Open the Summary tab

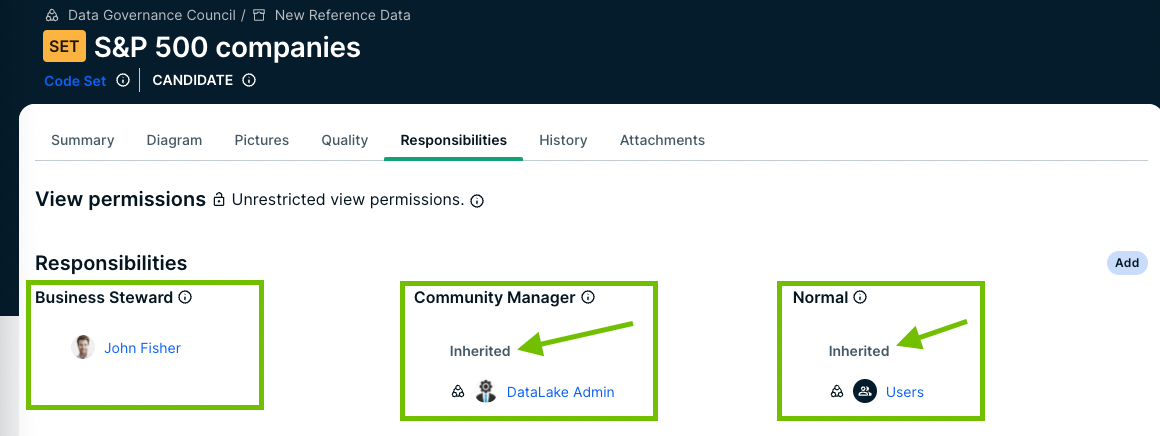click(x=82, y=140)
